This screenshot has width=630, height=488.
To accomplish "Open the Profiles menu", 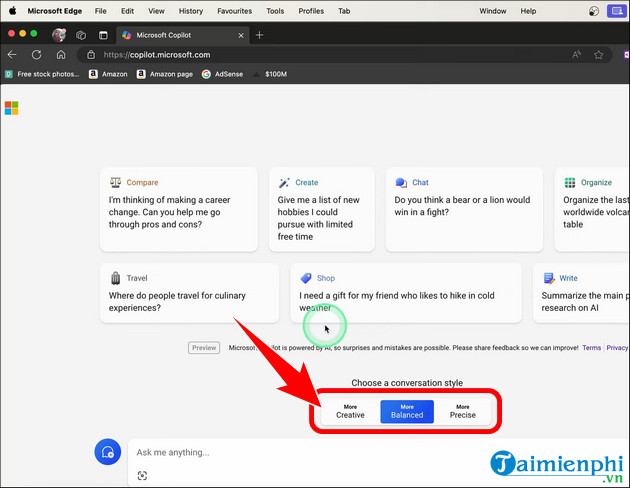I will (311, 11).
